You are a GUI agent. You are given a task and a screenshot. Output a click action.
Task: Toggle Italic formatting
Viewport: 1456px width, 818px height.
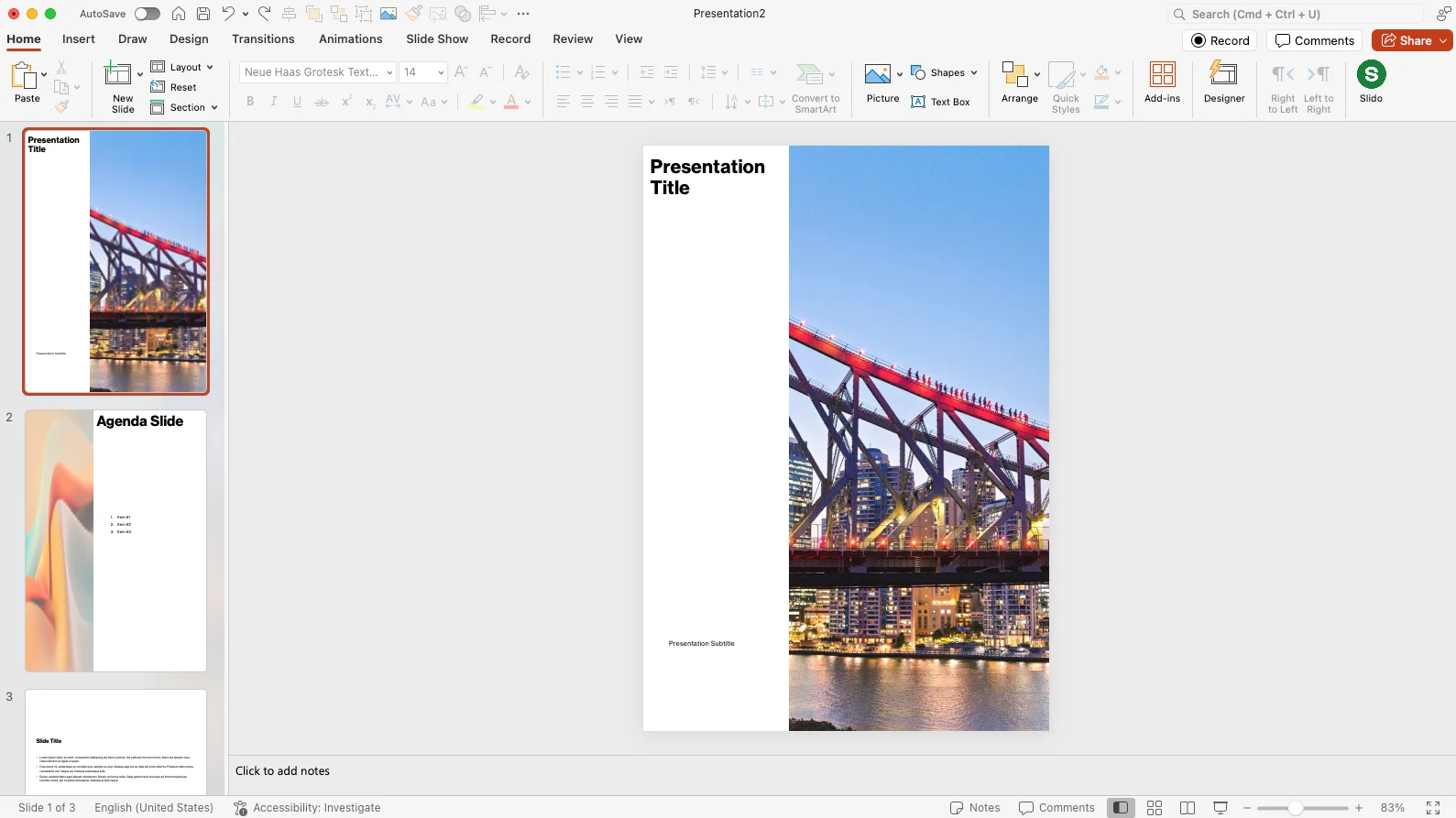click(274, 102)
